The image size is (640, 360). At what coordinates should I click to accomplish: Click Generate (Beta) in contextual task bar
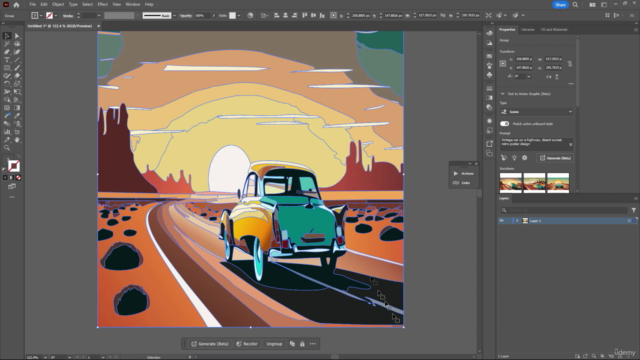[x=210, y=344]
